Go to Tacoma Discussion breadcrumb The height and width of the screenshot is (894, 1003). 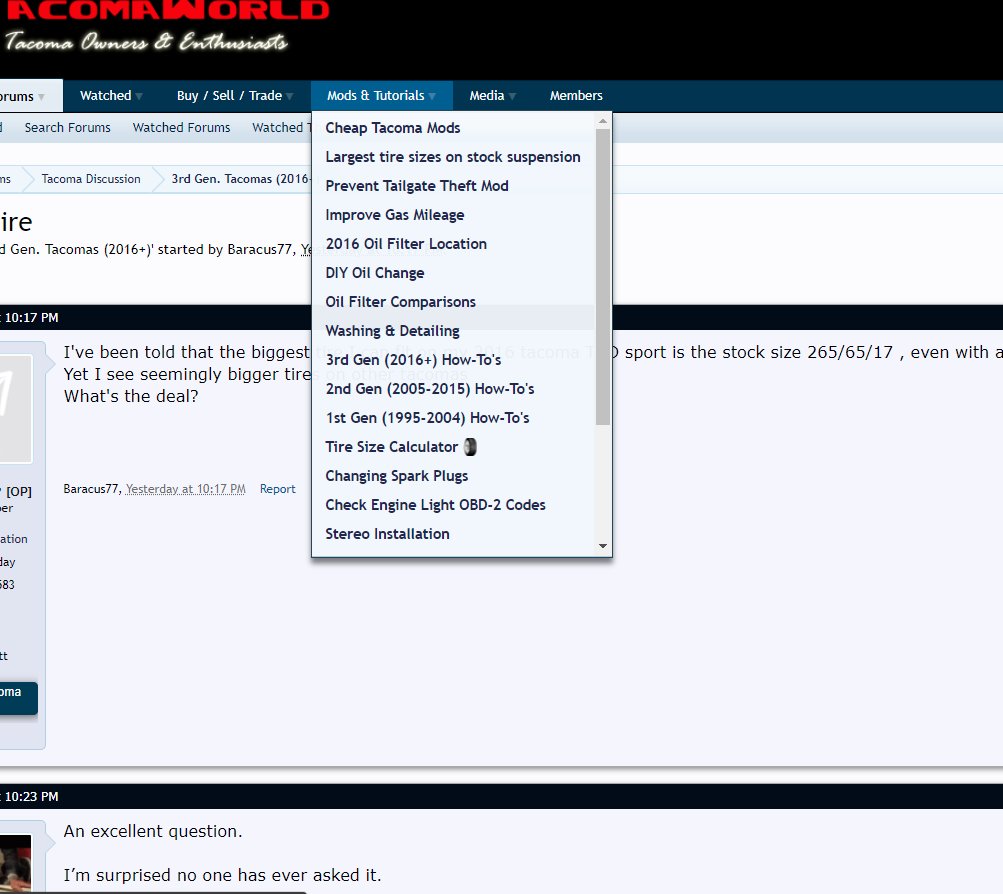click(91, 179)
